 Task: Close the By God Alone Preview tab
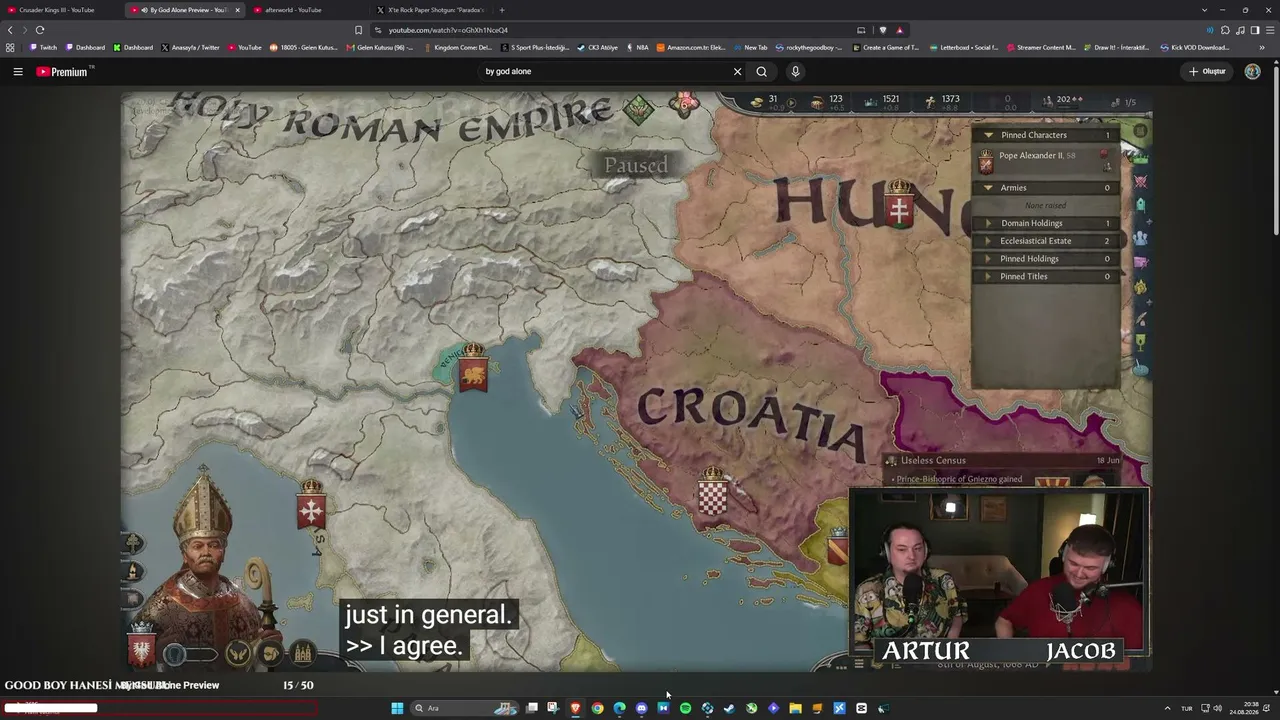(x=237, y=10)
